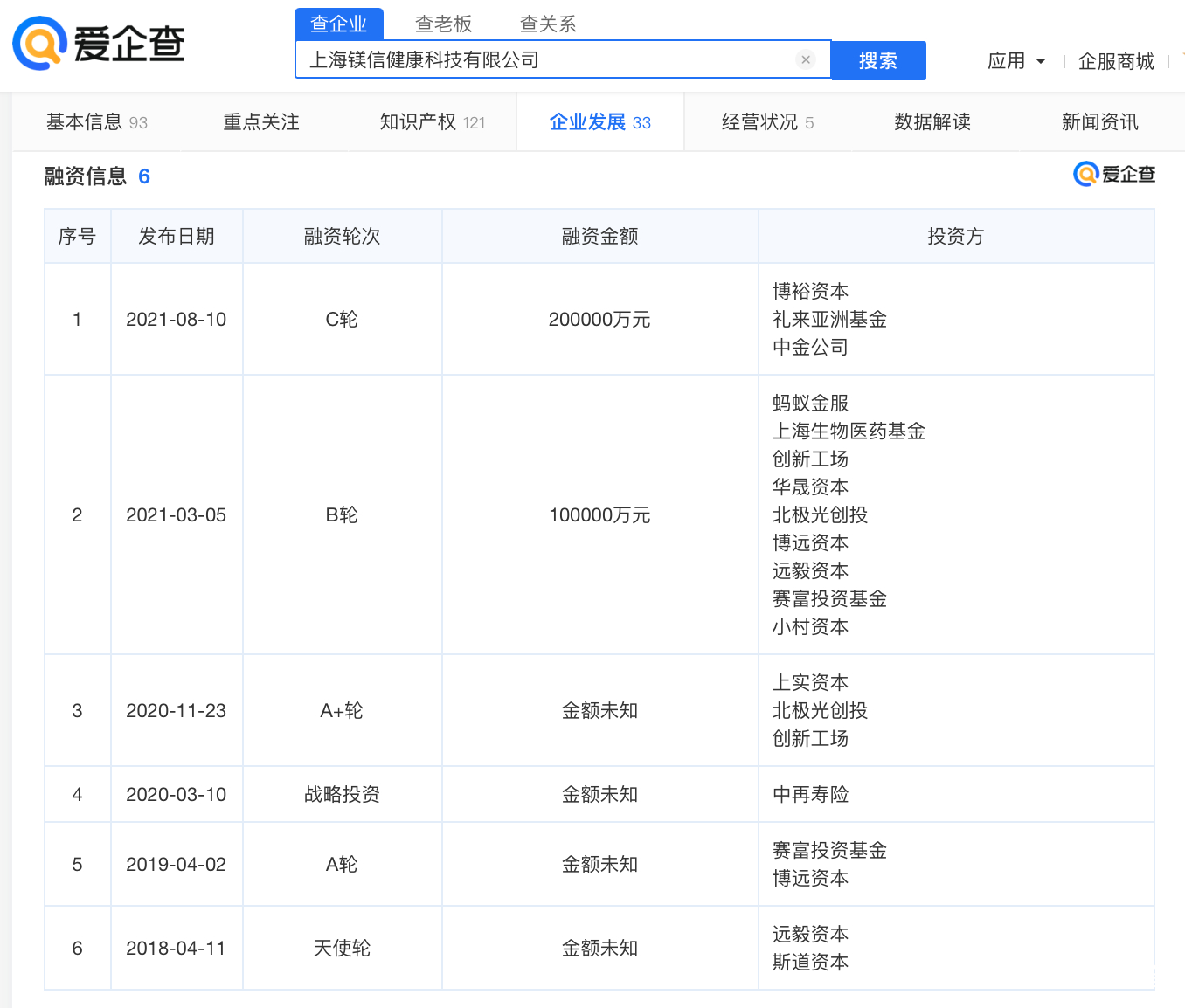Image resolution: width=1185 pixels, height=1008 pixels.
Task: Click the A+轮 round cell
Action: tap(342, 711)
